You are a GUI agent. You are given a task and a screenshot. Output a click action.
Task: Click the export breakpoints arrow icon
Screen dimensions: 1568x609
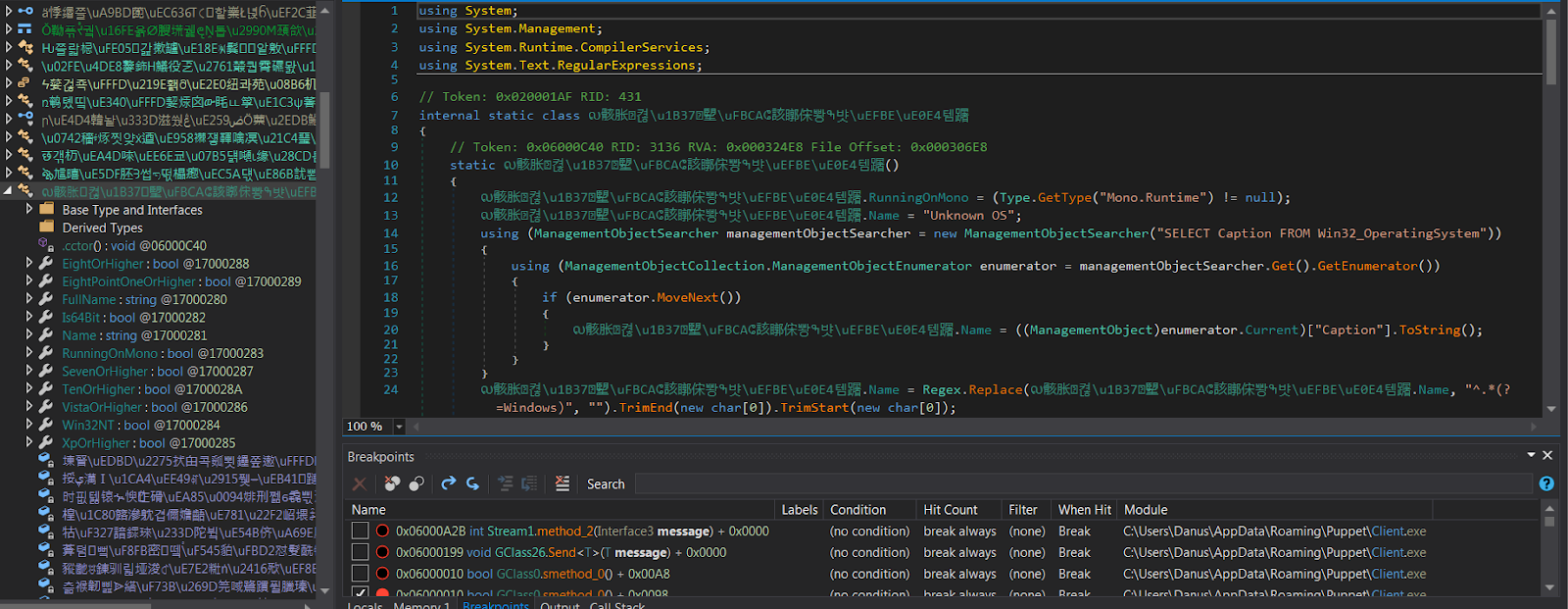tap(448, 483)
